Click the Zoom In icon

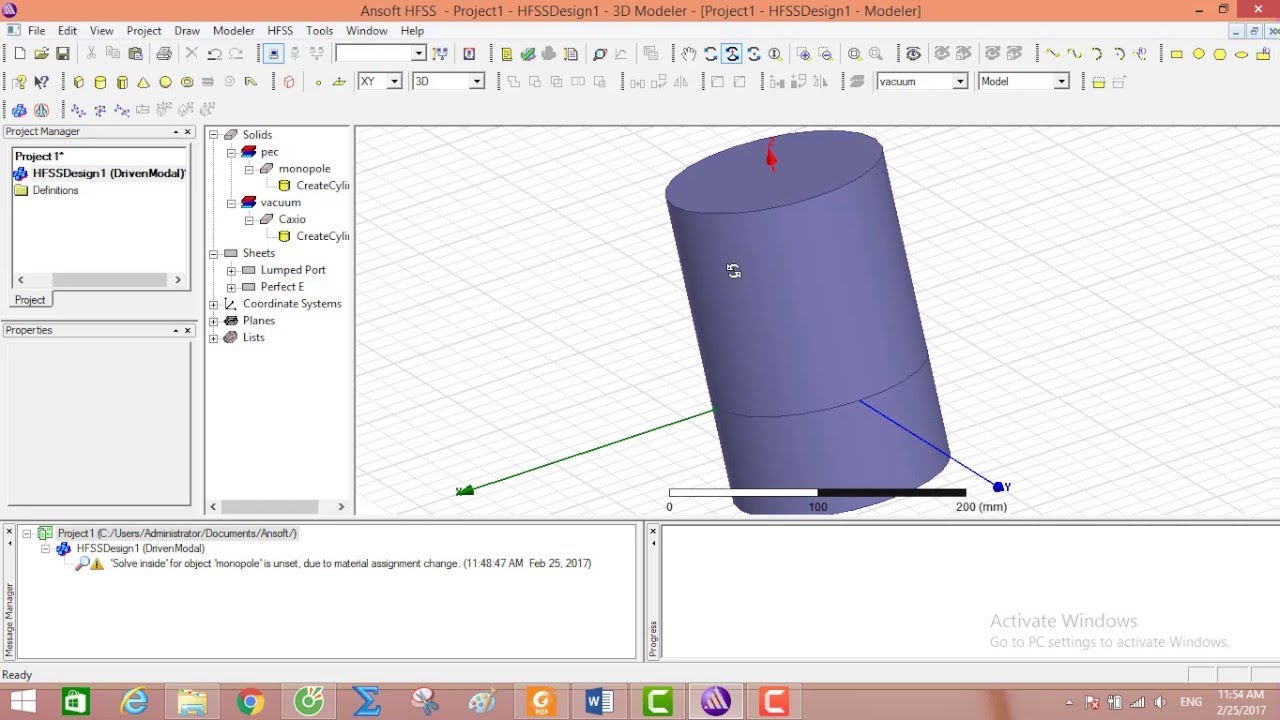[x=804, y=54]
